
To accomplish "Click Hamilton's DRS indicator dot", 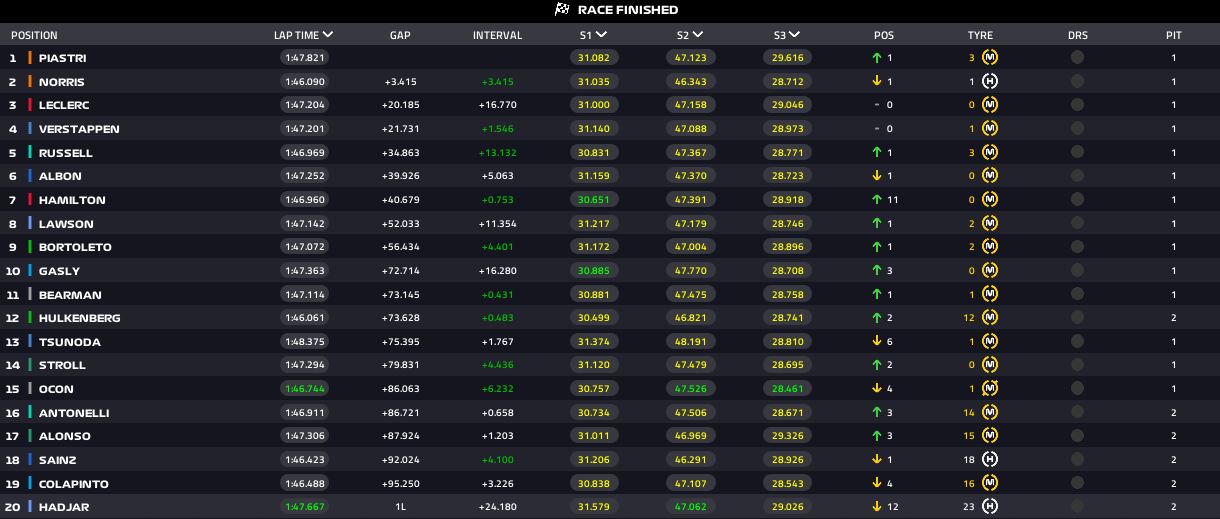I will pos(1077,200).
